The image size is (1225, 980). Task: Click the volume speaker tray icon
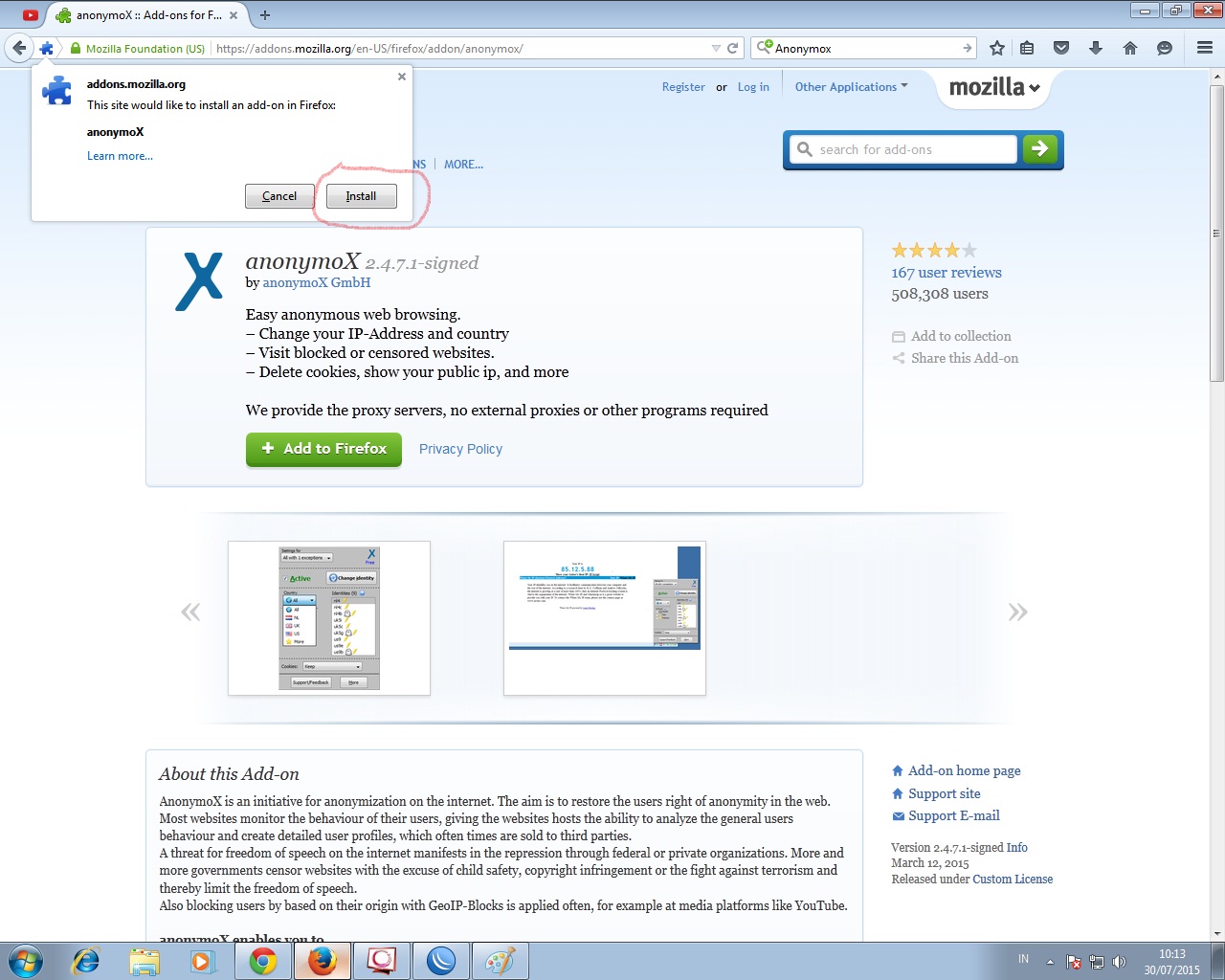(1119, 962)
